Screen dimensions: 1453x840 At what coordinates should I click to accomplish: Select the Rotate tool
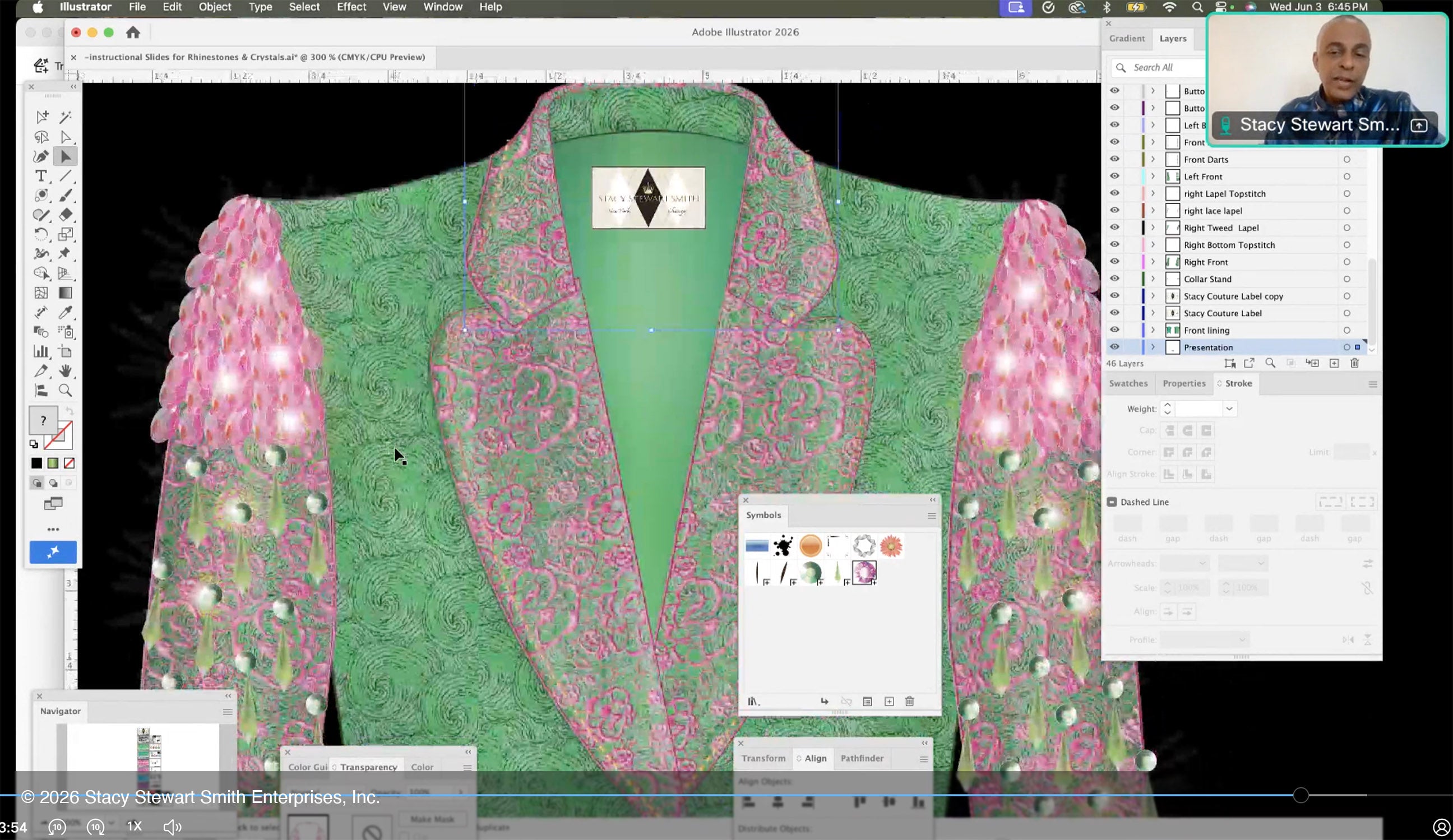point(41,234)
